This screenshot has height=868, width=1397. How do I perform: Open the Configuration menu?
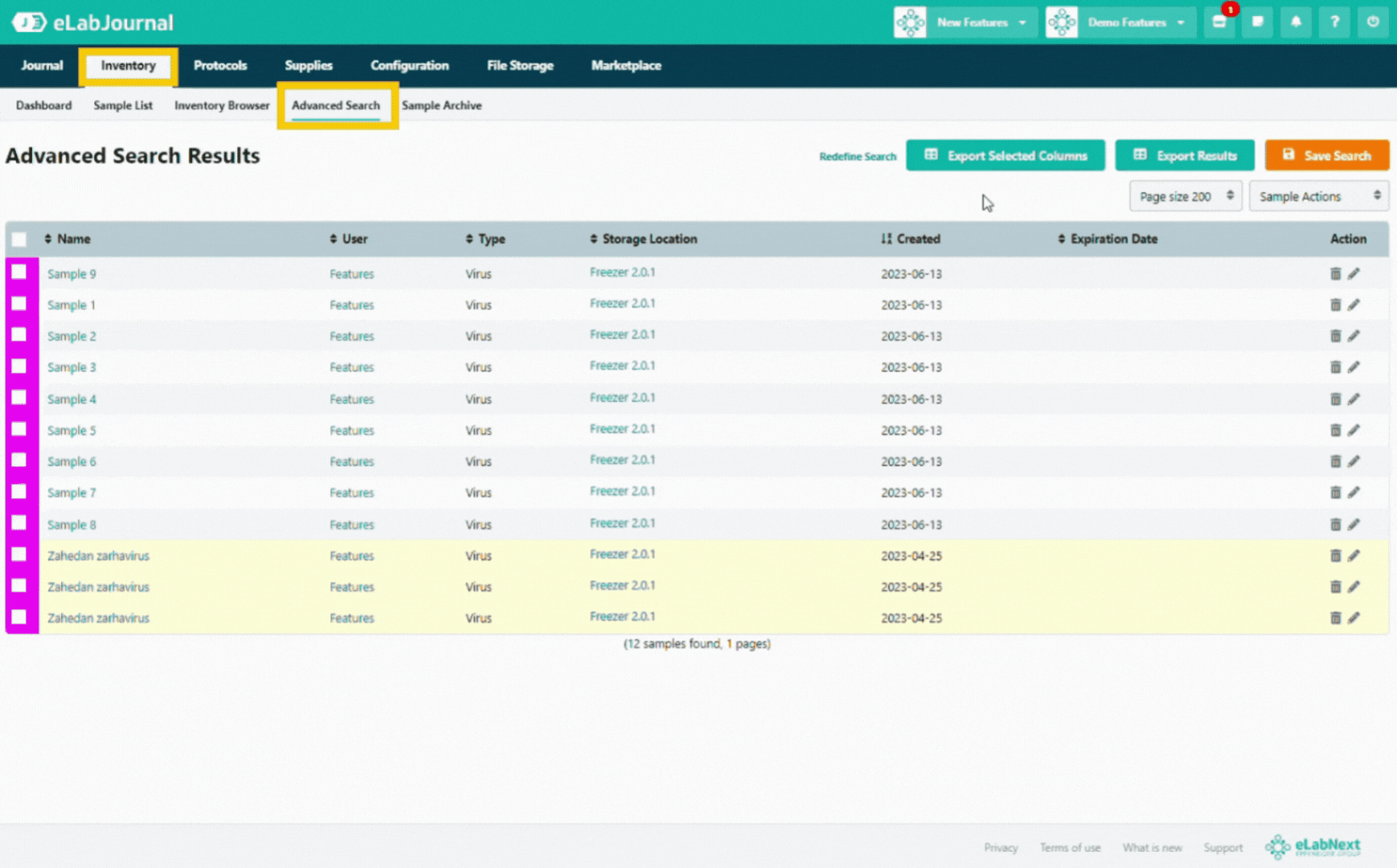point(409,65)
